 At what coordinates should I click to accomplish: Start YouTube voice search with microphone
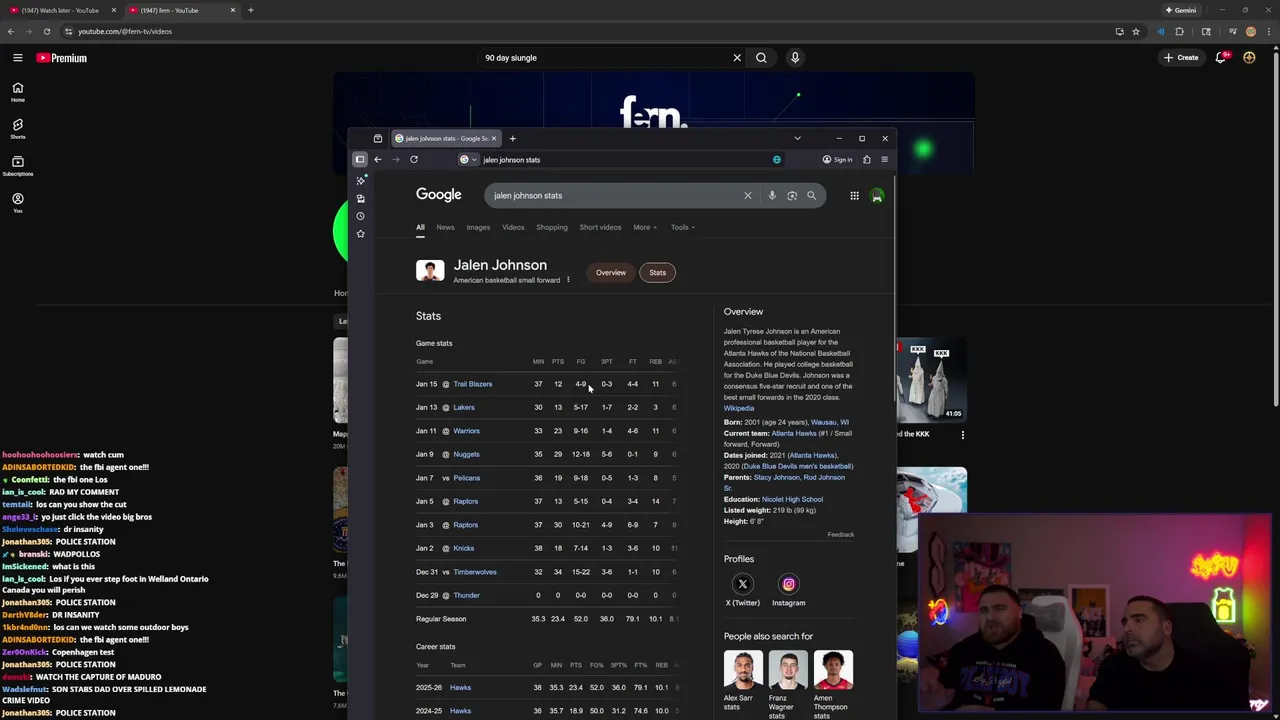click(x=795, y=58)
